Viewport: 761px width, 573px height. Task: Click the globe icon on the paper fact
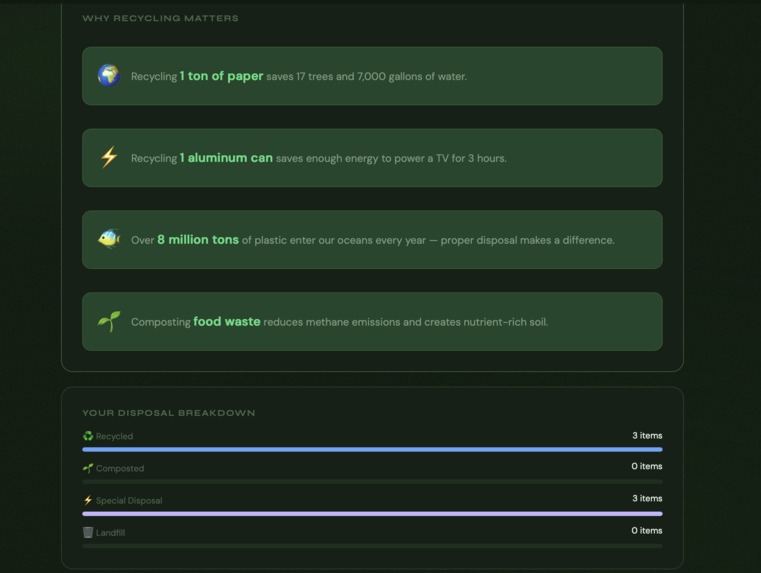[x=109, y=76]
